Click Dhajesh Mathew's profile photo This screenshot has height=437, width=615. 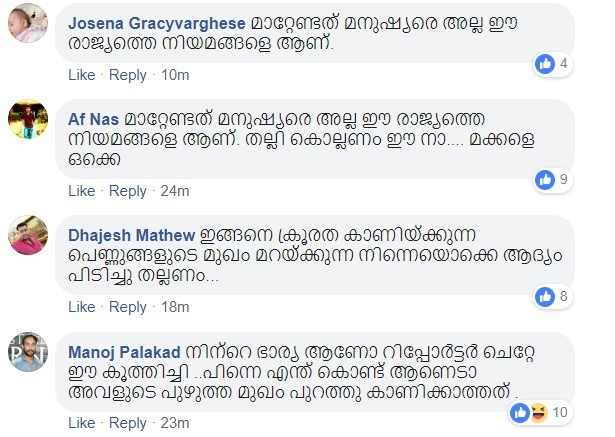(x=28, y=235)
